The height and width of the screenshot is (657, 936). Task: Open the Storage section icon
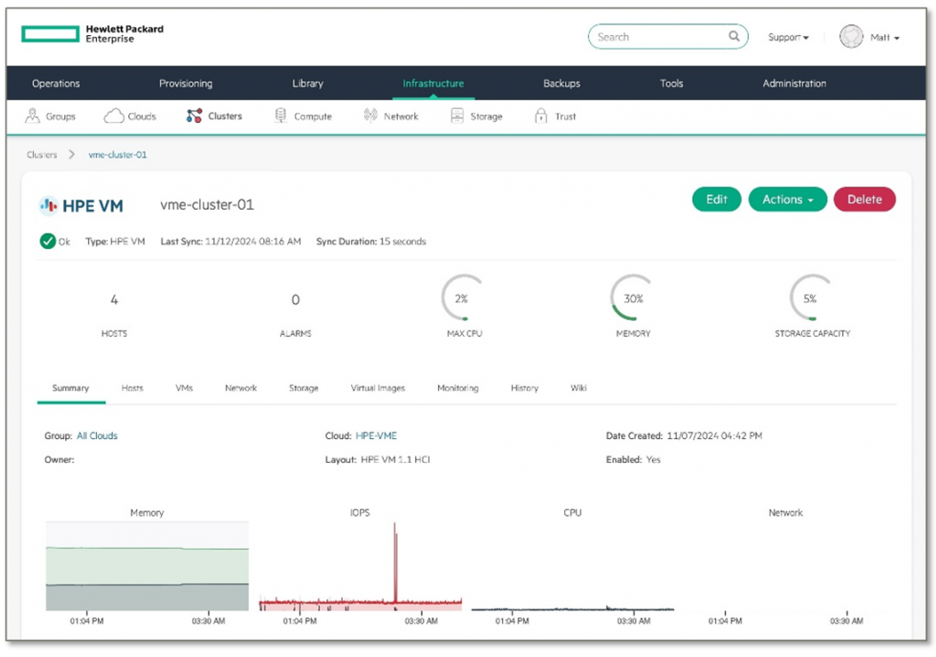457,116
